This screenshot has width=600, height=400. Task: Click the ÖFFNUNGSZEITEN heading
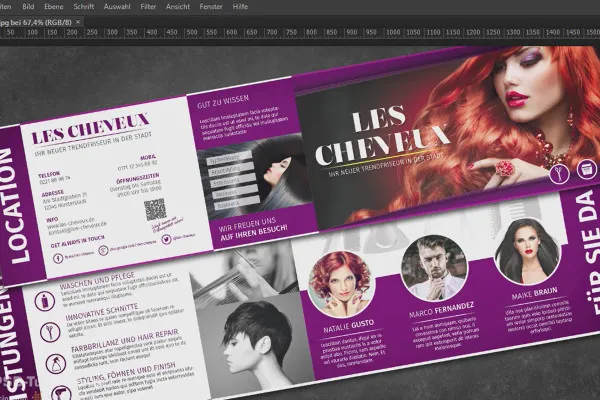[138, 178]
